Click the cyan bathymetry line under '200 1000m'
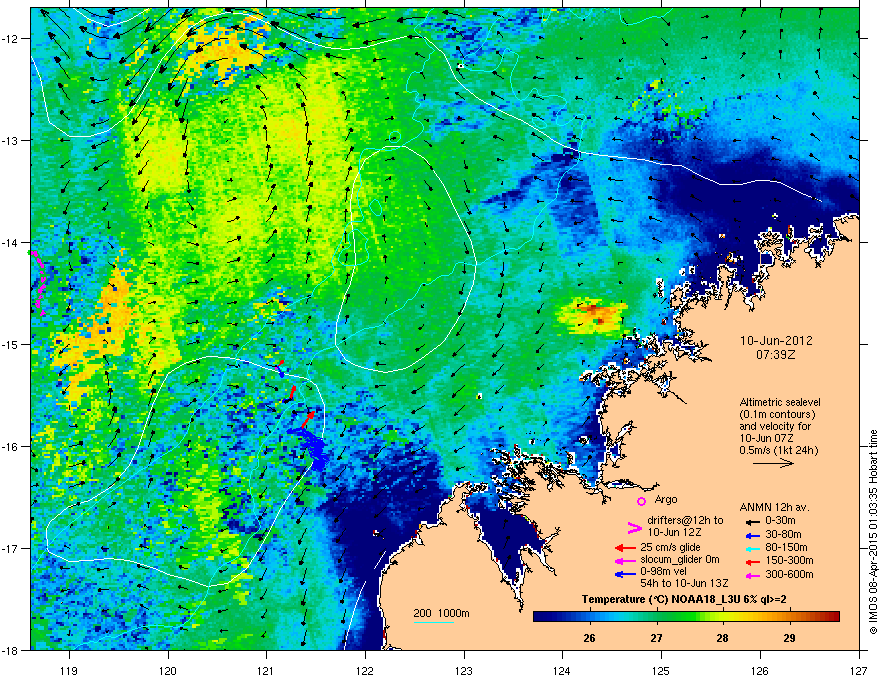Image resolution: width=880 pixels, height=680 pixels. 433,622
